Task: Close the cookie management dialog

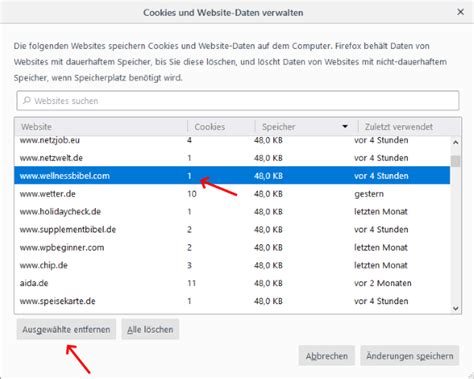Action: (x=460, y=12)
